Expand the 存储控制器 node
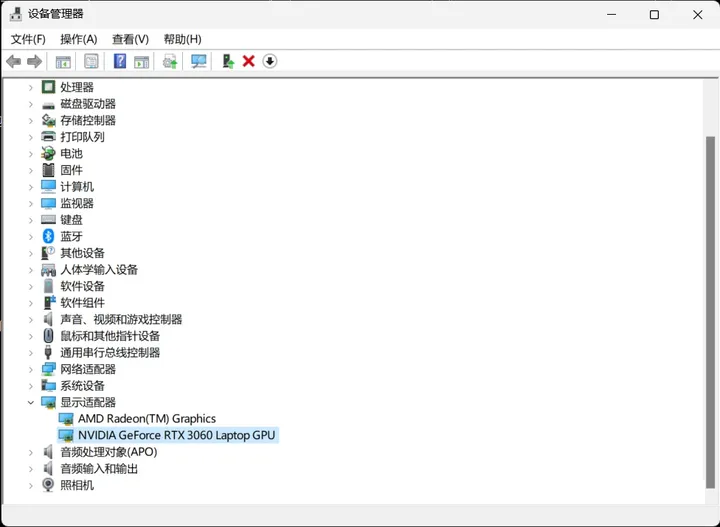The height and width of the screenshot is (527, 720). (31, 120)
